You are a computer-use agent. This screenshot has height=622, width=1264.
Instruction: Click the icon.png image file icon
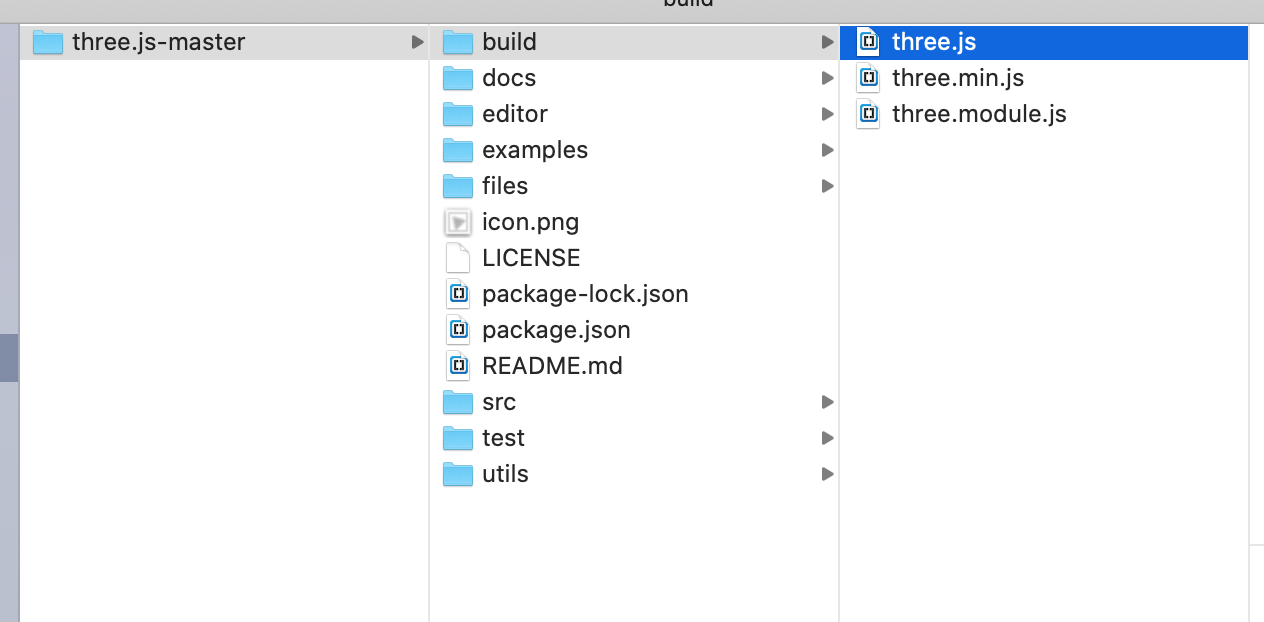pyautogui.click(x=458, y=222)
